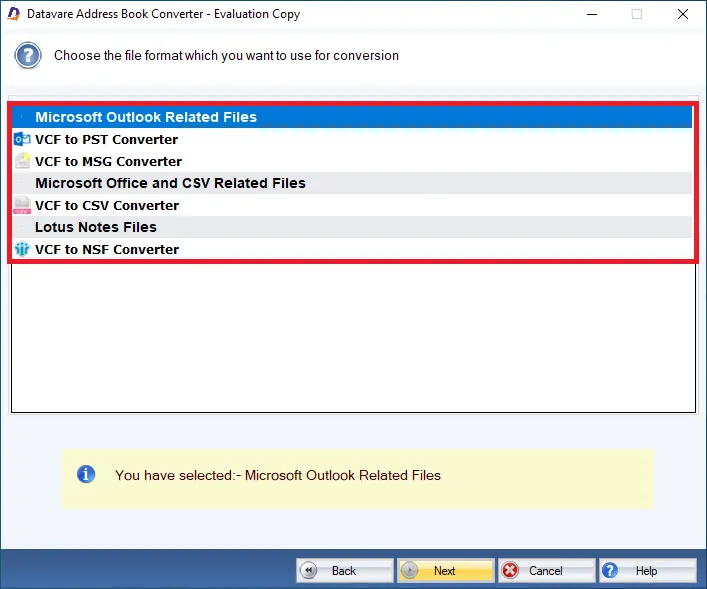The height and width of the screenshot is (589, 707).
Task: Click the 'You have selected' status message
Action: pos(278,475)
